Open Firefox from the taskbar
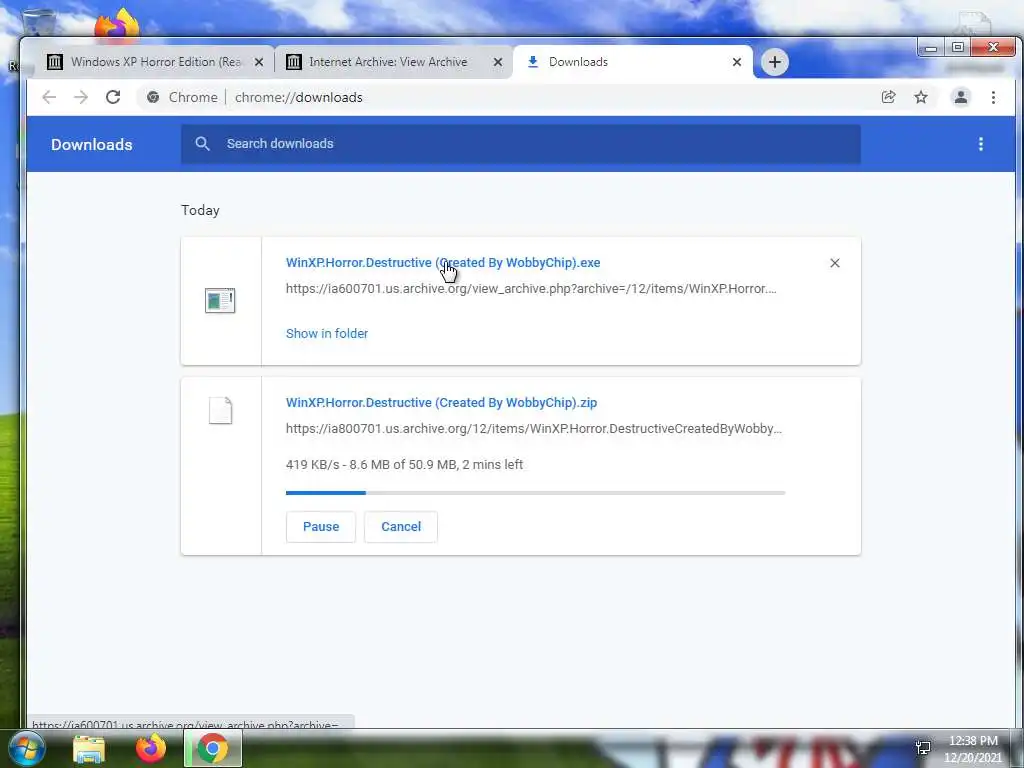 [x=151, y=748]
